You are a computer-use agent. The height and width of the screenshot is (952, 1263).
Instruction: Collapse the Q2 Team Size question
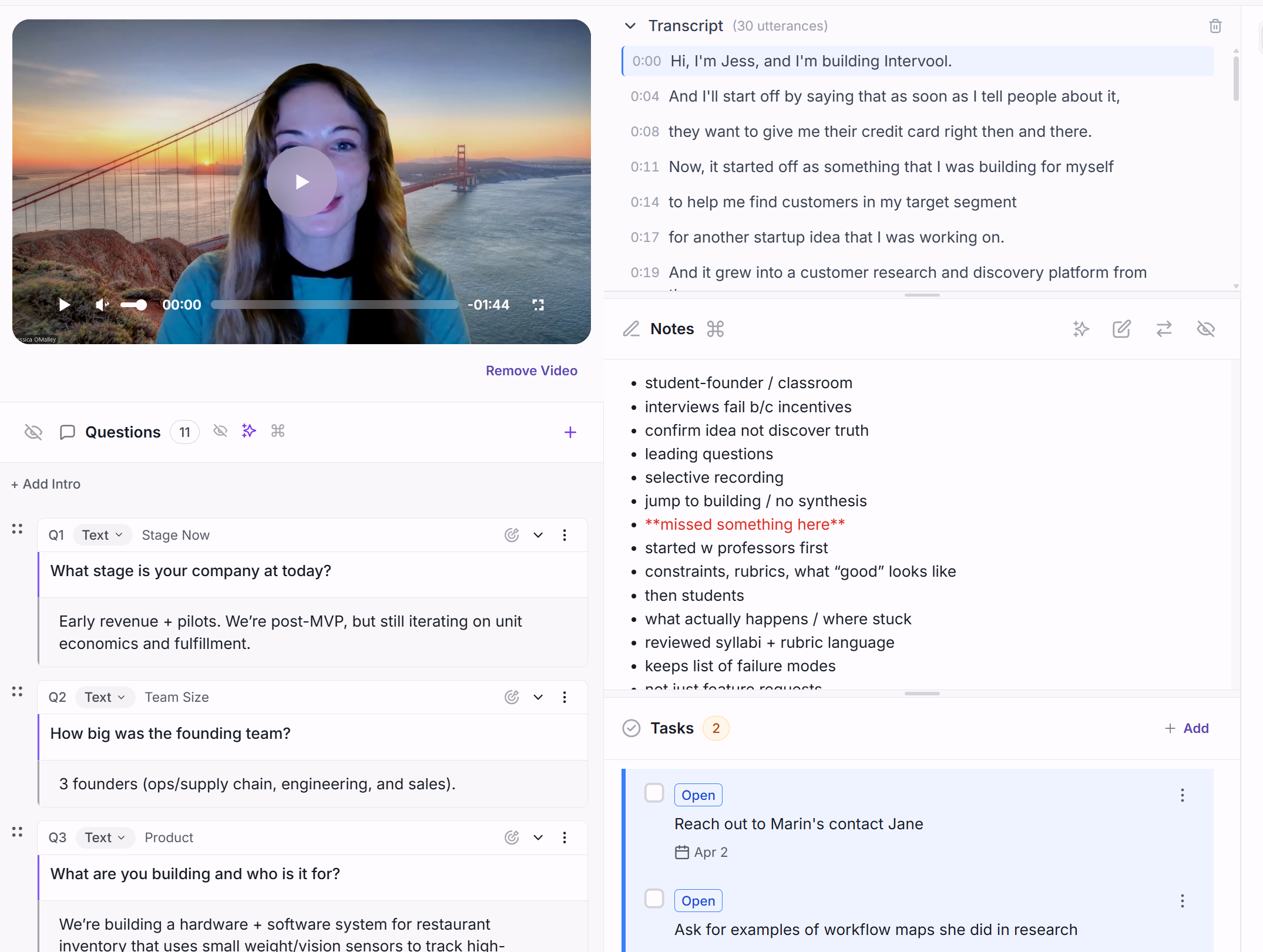538,697
